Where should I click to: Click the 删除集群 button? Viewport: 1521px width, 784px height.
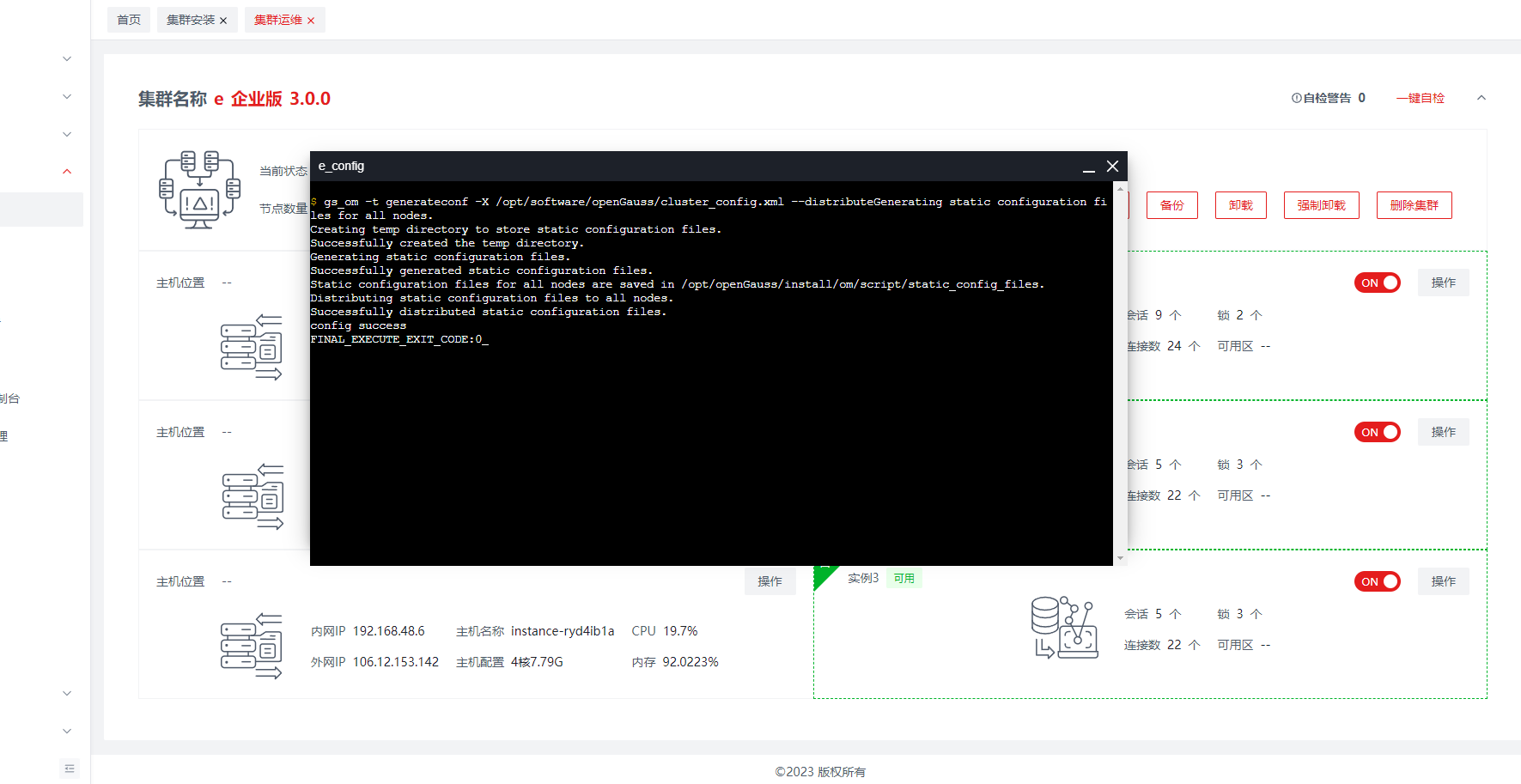[x=1414, y=205]
